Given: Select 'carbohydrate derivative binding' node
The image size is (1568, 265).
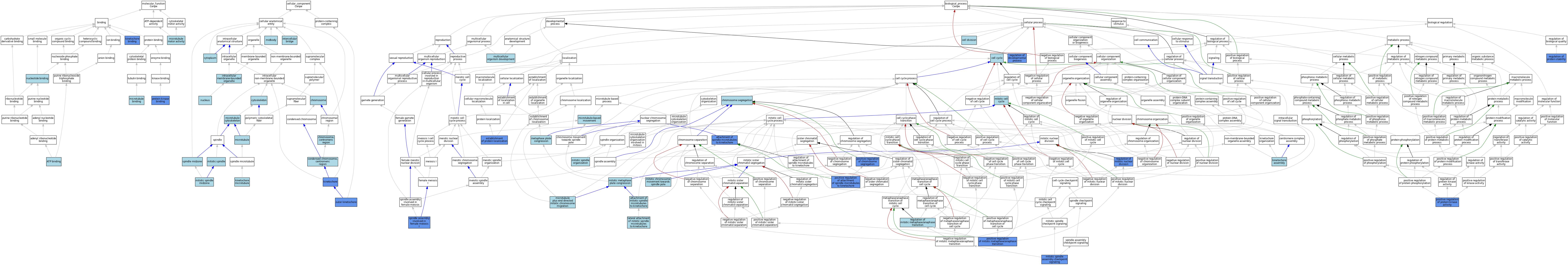Looking at the screenshot, I should tap(12, 40).
